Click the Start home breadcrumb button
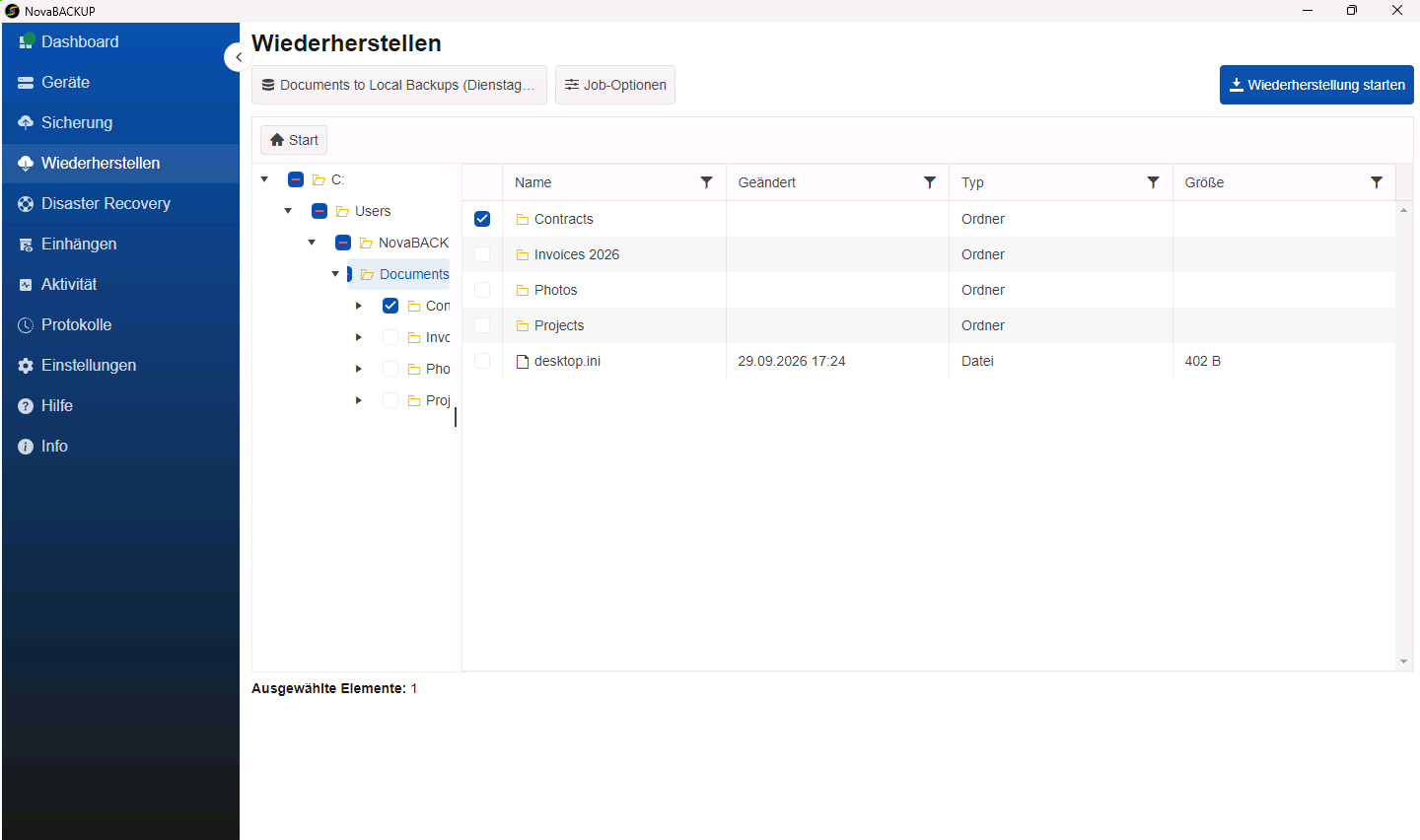 (294, 140)
